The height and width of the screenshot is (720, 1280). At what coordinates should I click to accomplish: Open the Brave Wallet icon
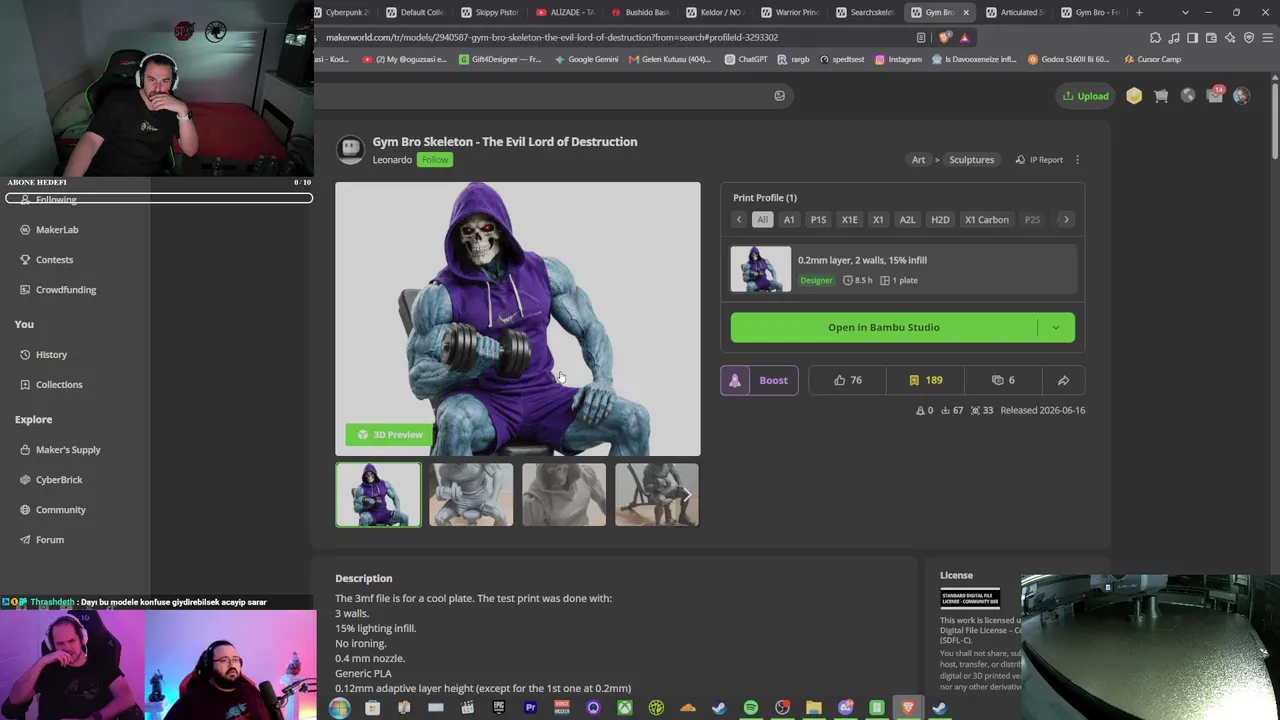pyautogui.click(x=1211, y=38)
